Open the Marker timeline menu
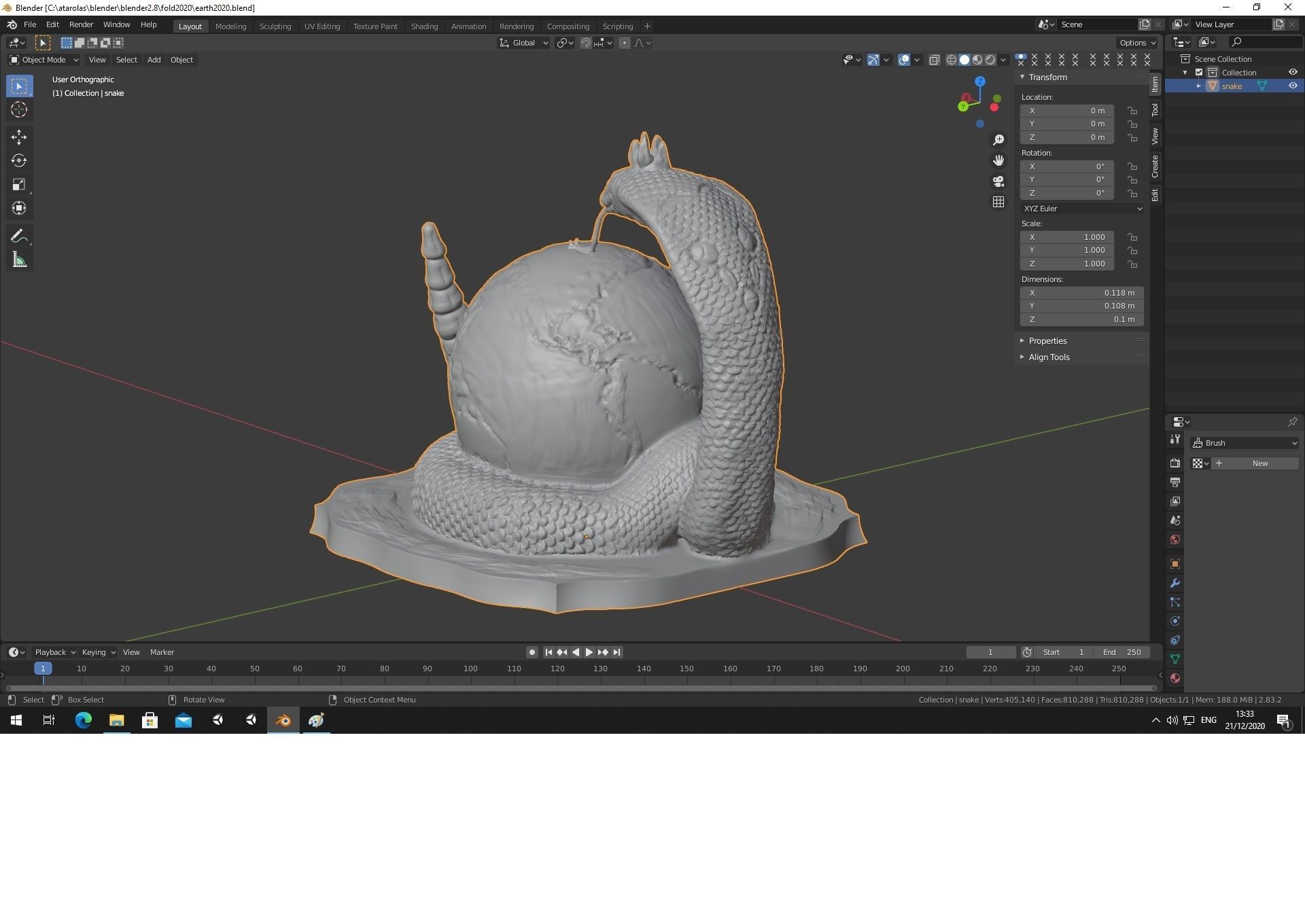Screen dimensions: 1305x924 162,652
